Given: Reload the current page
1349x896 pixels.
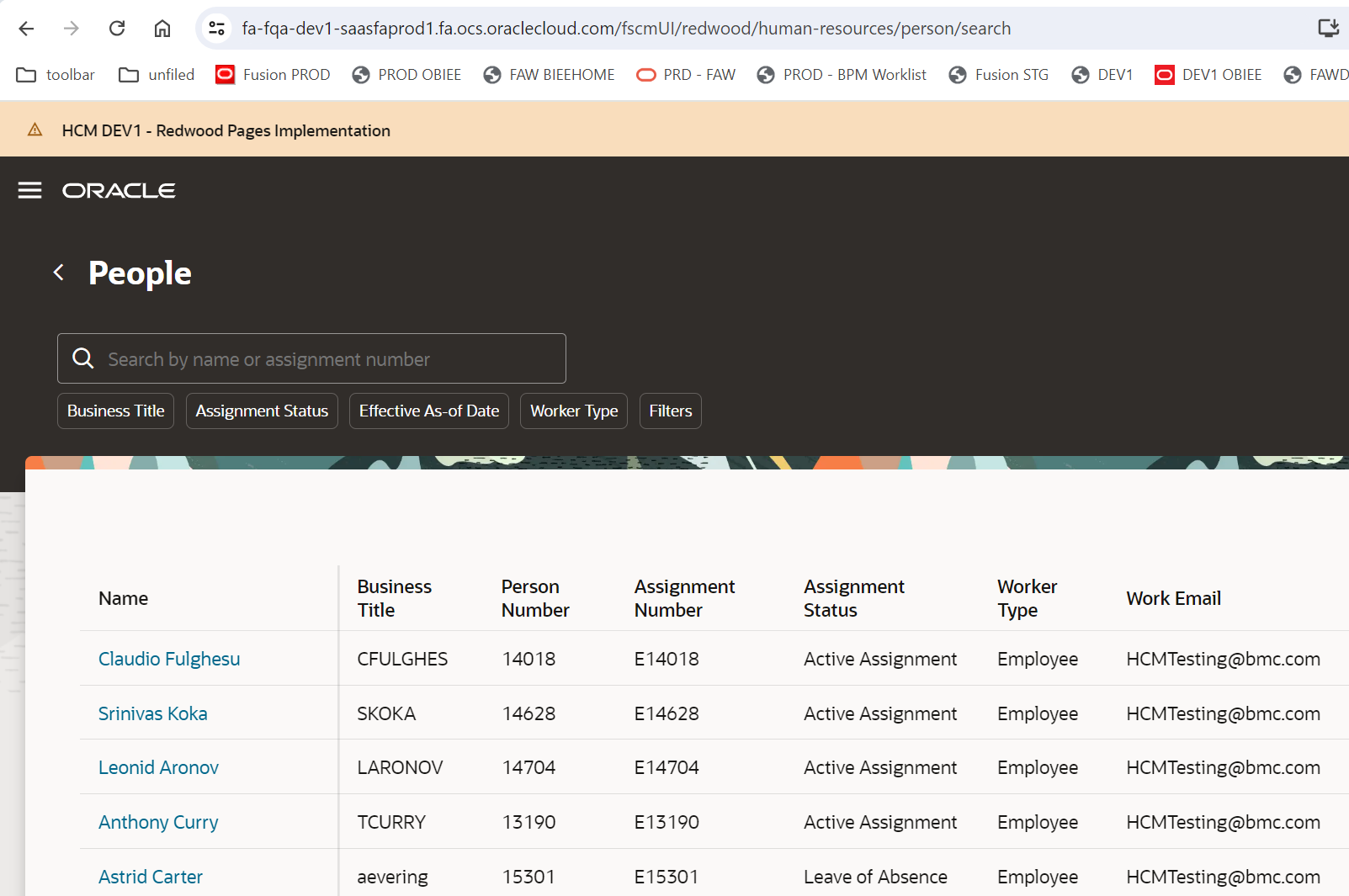Looking at the screenshot, I should 117,27.
